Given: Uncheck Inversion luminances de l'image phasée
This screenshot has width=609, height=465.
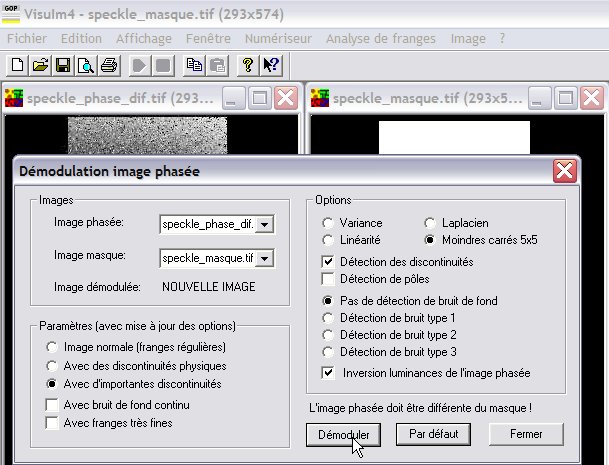Looking at the screenshot, I should 328,373.
